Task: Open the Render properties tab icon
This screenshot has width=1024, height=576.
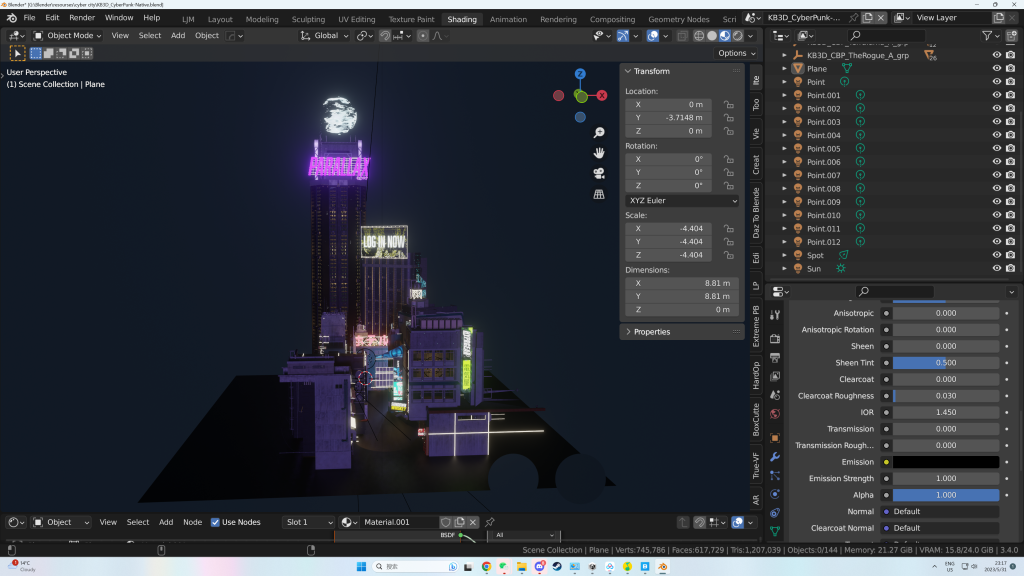Action: (775, 339)
